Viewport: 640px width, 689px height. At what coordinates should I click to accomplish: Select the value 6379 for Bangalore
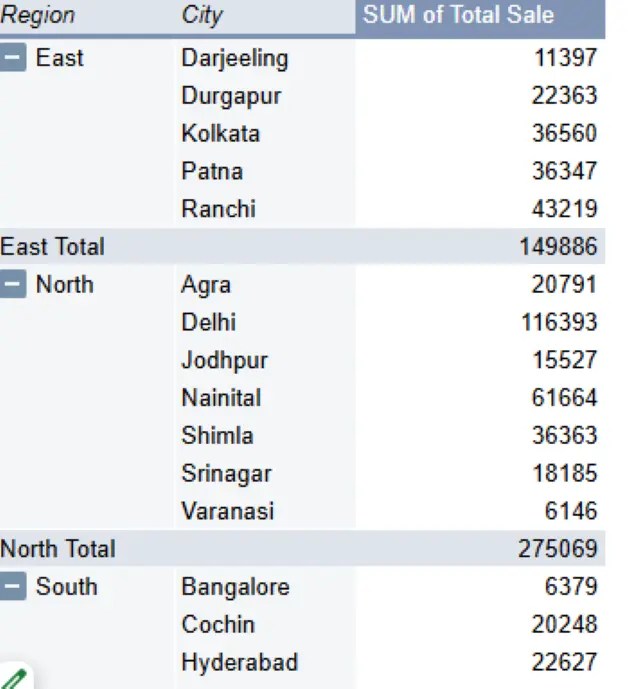pyautogui.click(x=571, y=586)
